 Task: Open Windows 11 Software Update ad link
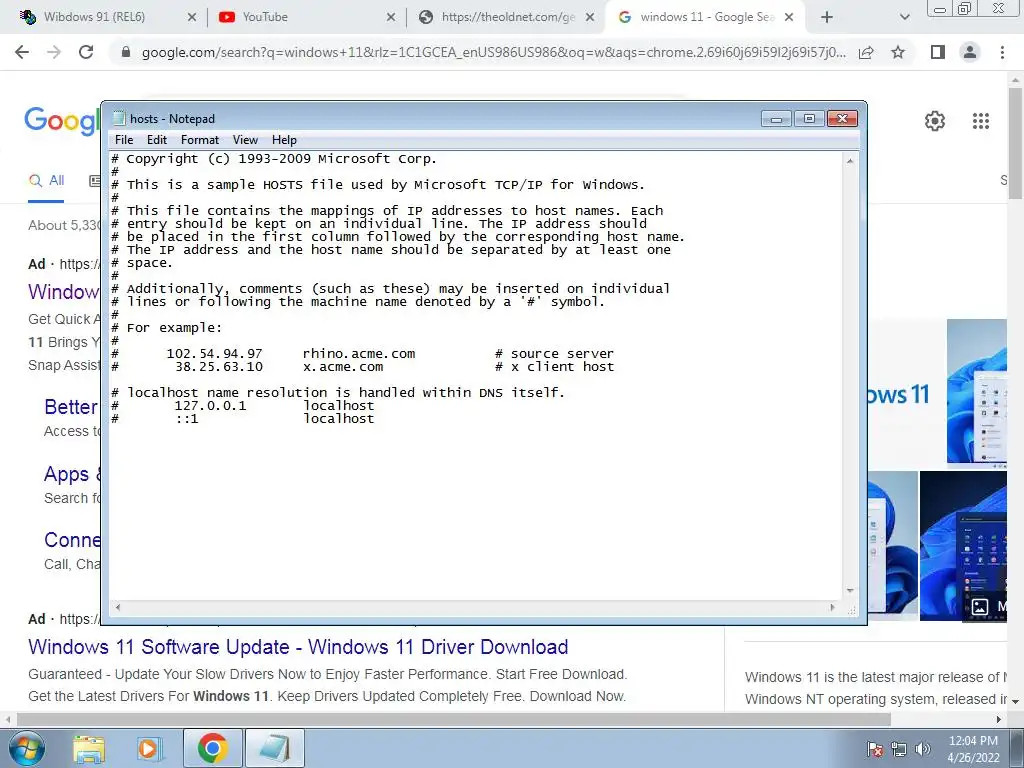(298, 647)
